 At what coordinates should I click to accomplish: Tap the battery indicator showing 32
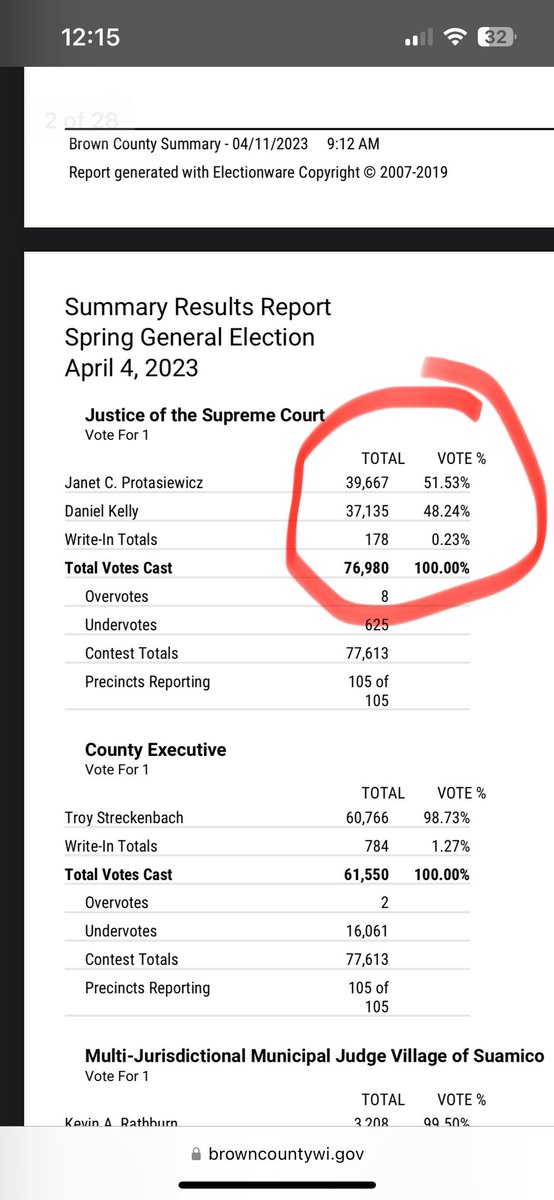497,38
